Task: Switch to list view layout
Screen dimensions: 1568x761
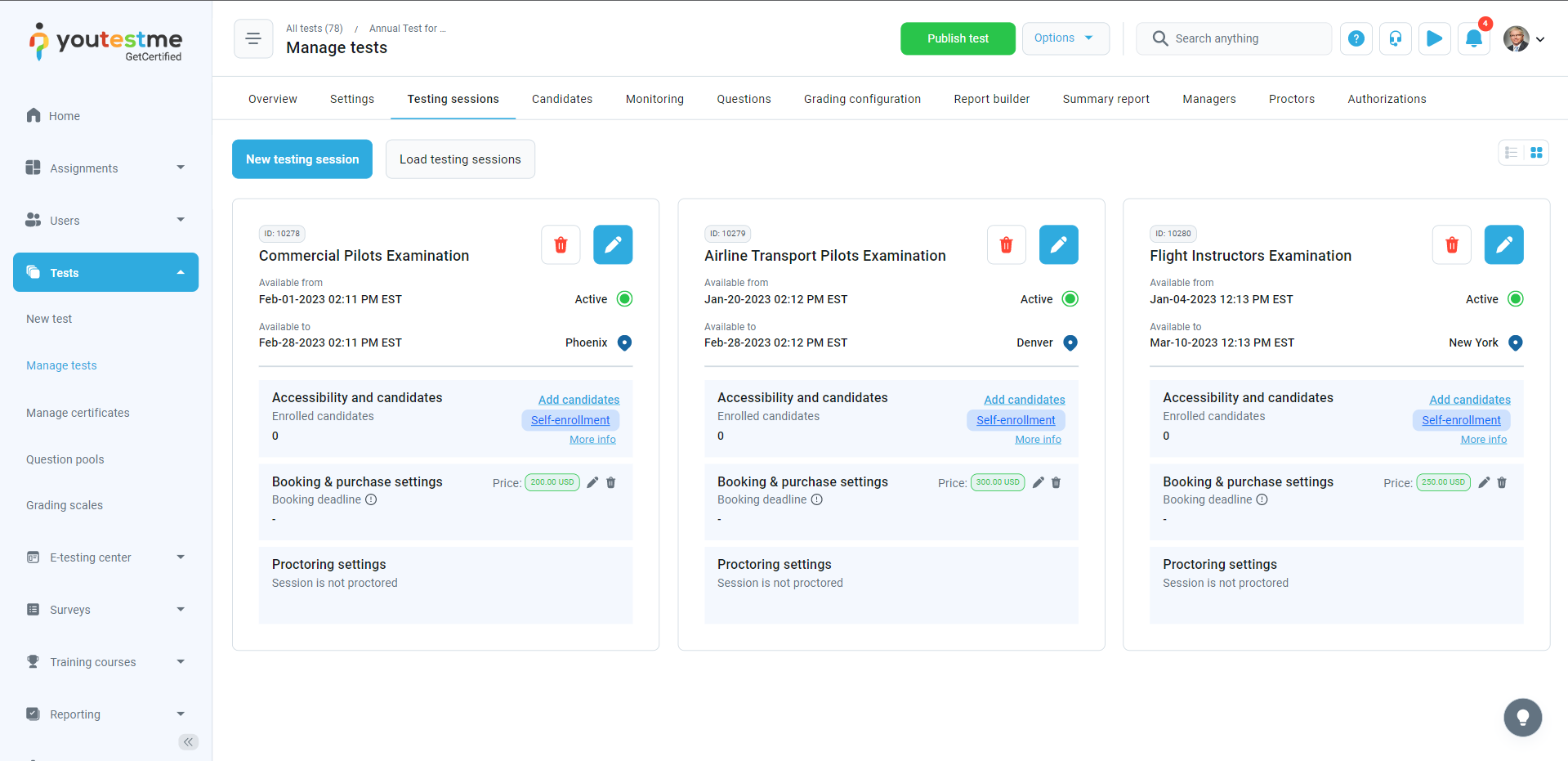Action: click(1512, 153)
